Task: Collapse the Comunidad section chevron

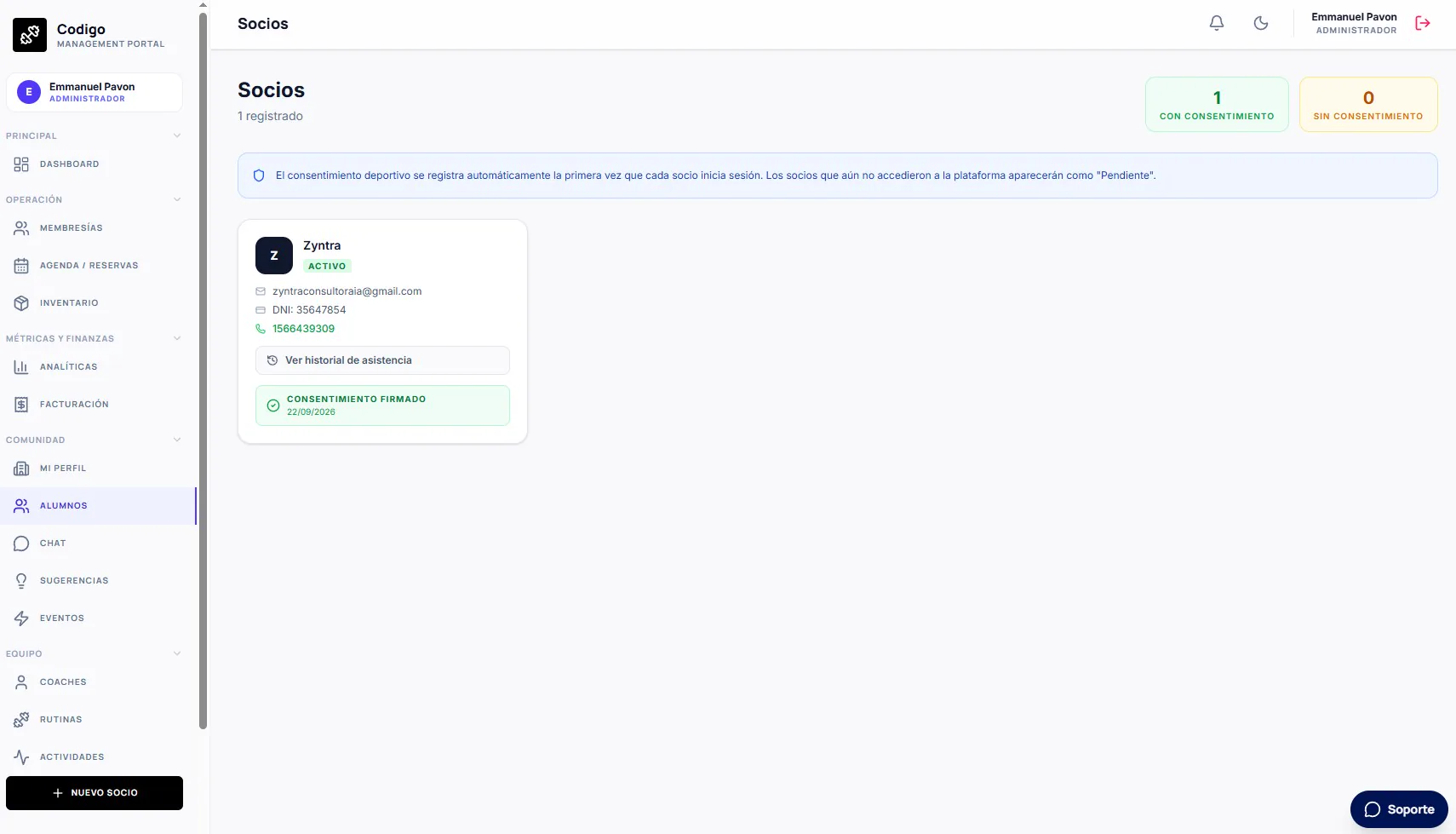Action: 177,440
